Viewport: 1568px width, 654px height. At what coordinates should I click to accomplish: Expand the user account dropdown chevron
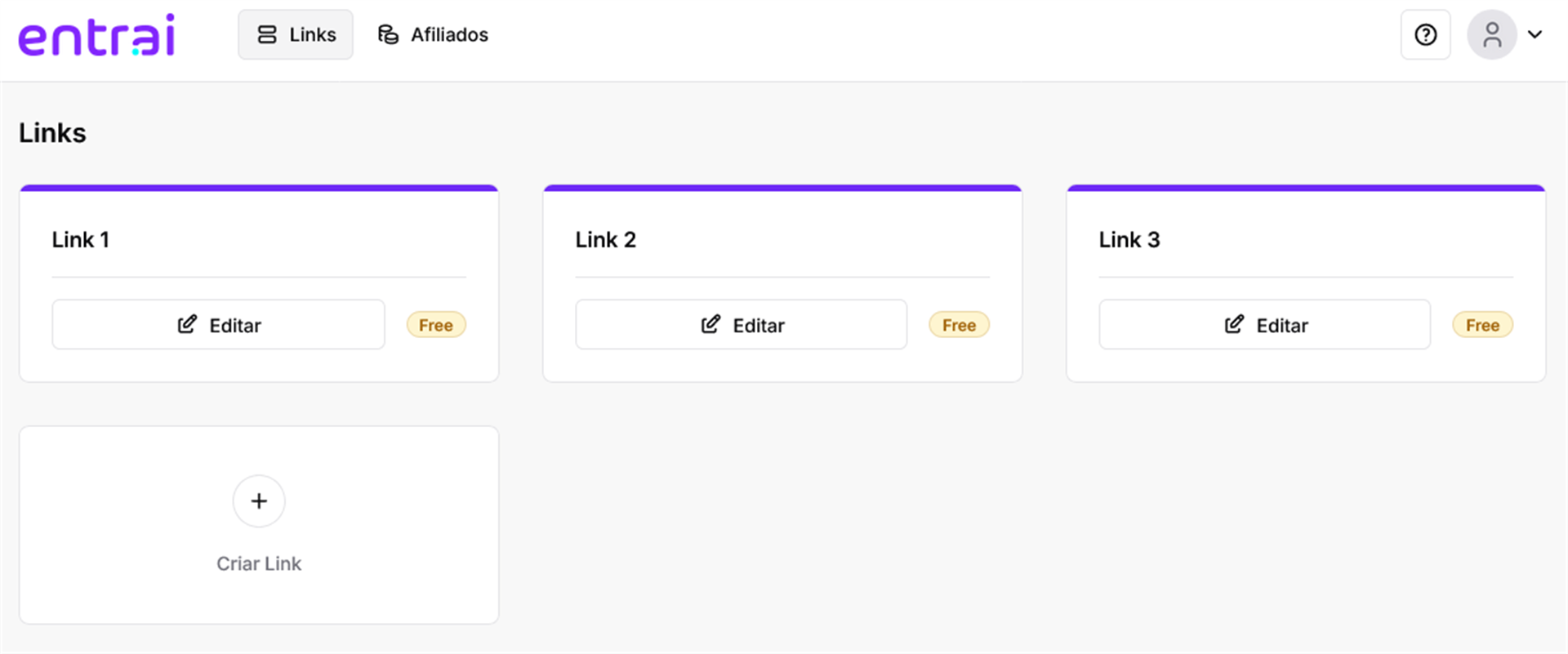pyautogui.click(x=1535, y=35)
